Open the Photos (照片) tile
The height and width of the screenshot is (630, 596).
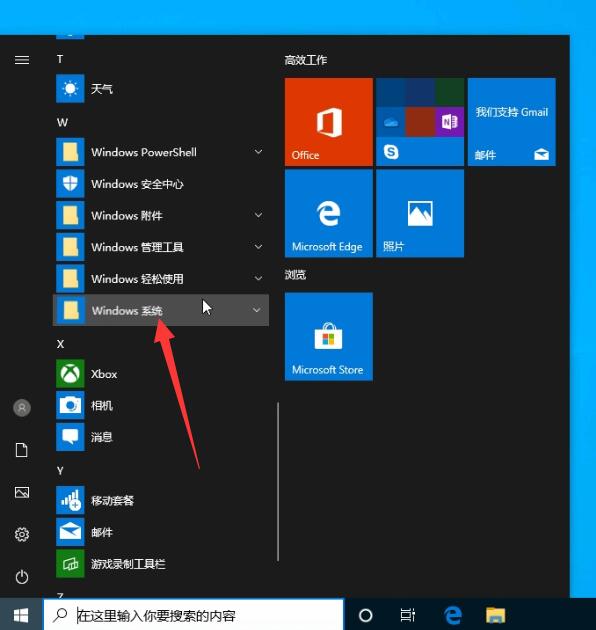[420, 213]
